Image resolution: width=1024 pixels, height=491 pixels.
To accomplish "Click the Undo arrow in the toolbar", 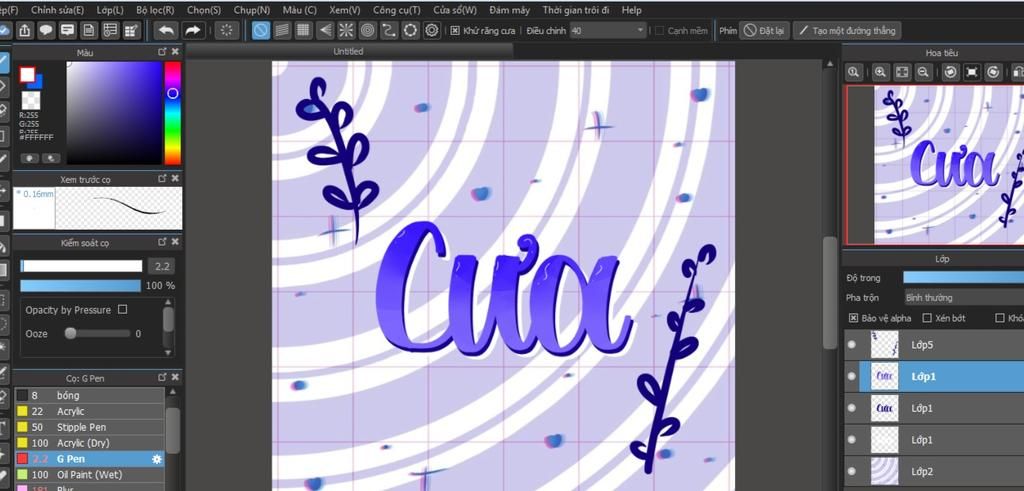I will pos(167,30).
